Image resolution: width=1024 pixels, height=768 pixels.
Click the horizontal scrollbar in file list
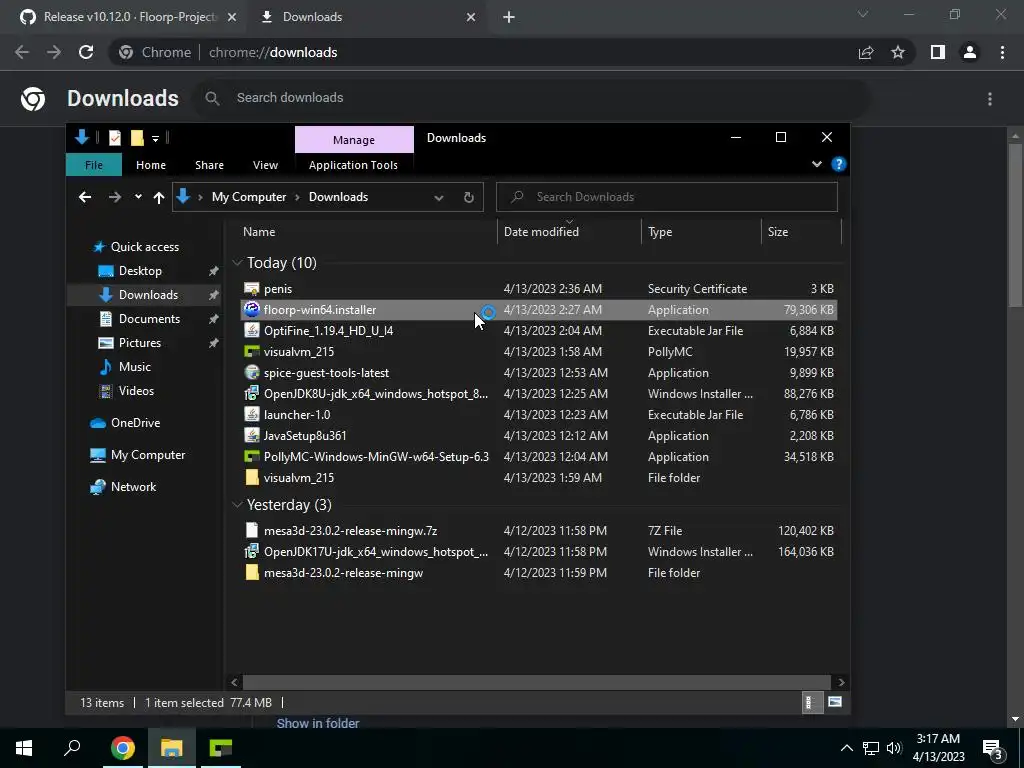(x=536, y=682)
